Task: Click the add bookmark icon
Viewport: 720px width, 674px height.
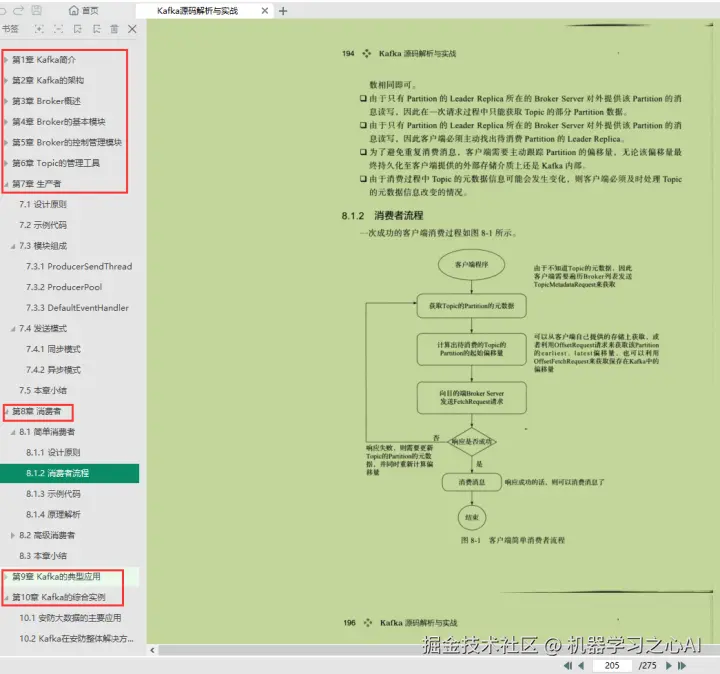Action: pyautogui.click(x=78, y=29)
